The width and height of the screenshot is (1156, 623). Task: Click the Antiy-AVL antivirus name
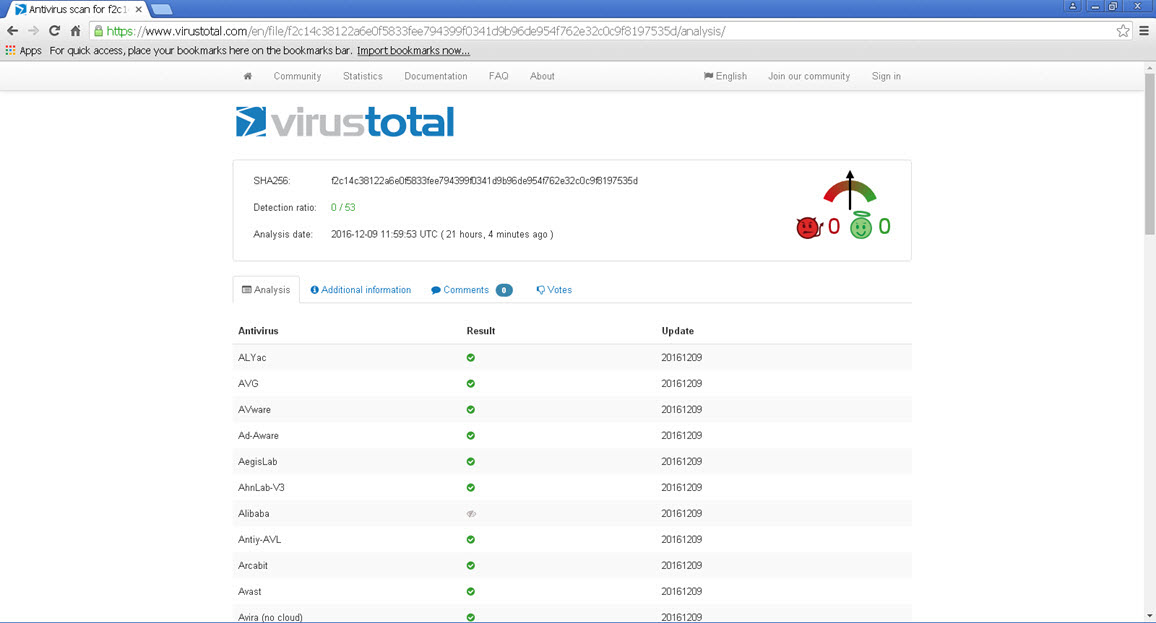260,540
